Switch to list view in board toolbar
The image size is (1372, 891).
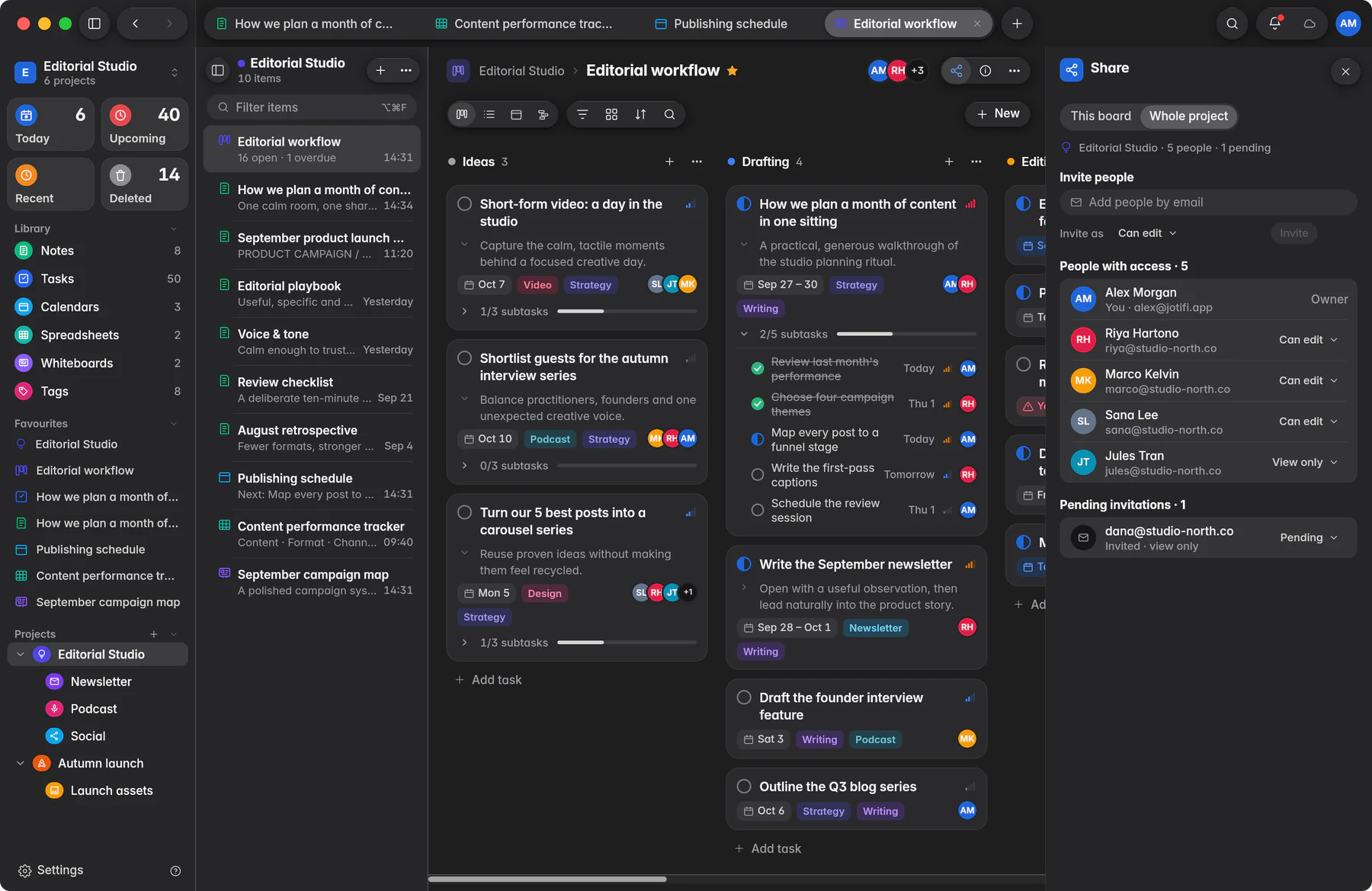[489, 114]
